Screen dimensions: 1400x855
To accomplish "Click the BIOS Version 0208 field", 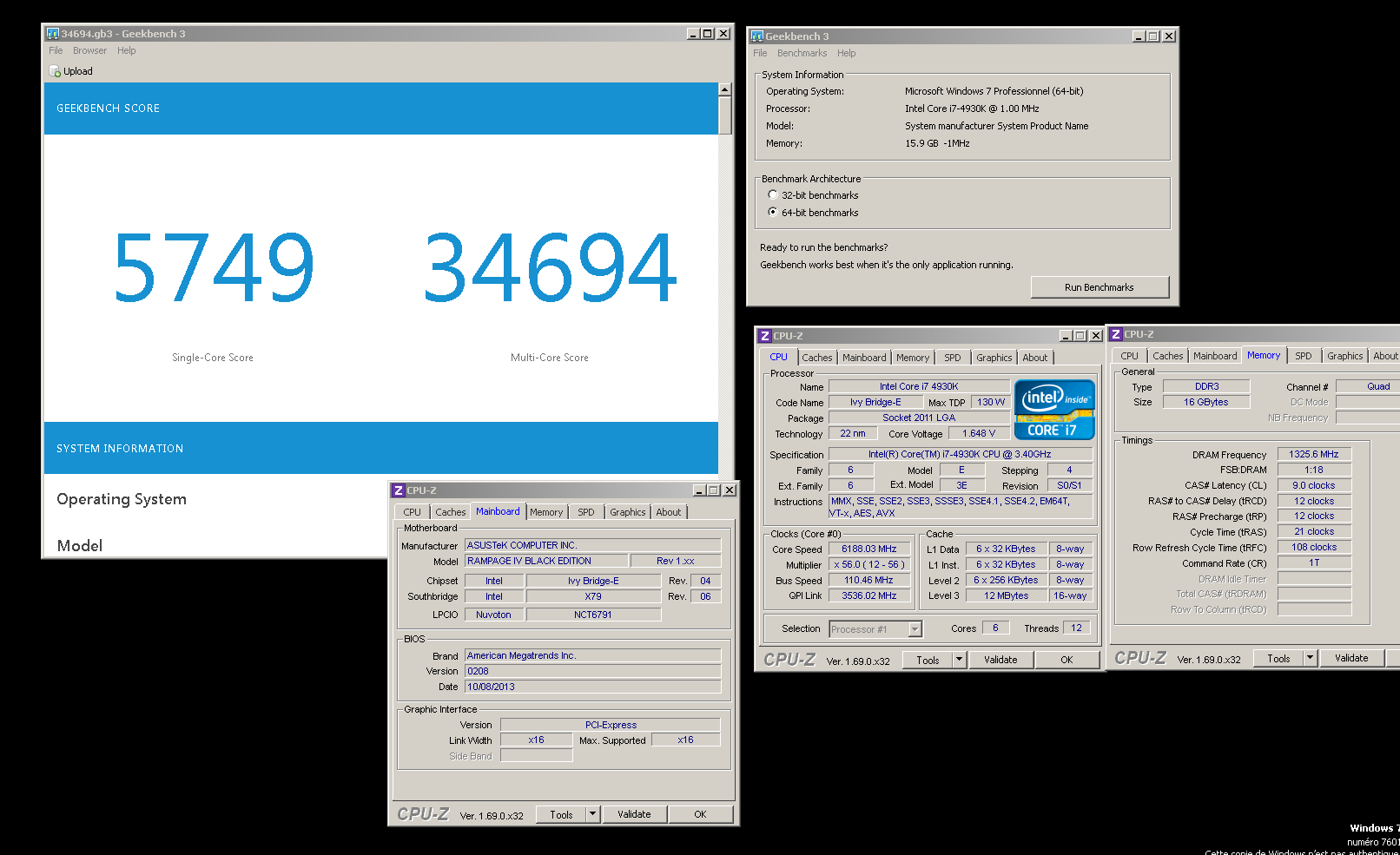I will pos(593,671).
